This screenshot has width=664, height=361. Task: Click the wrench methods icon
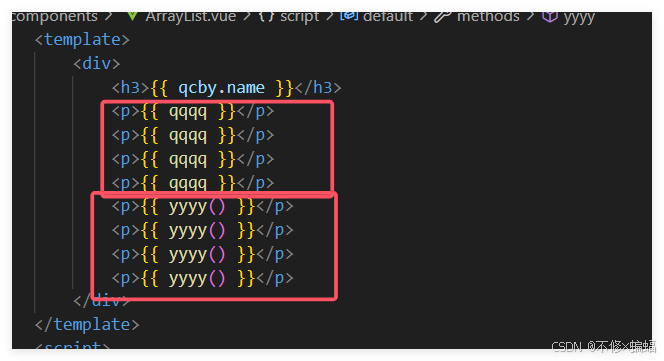click(443, 17)
